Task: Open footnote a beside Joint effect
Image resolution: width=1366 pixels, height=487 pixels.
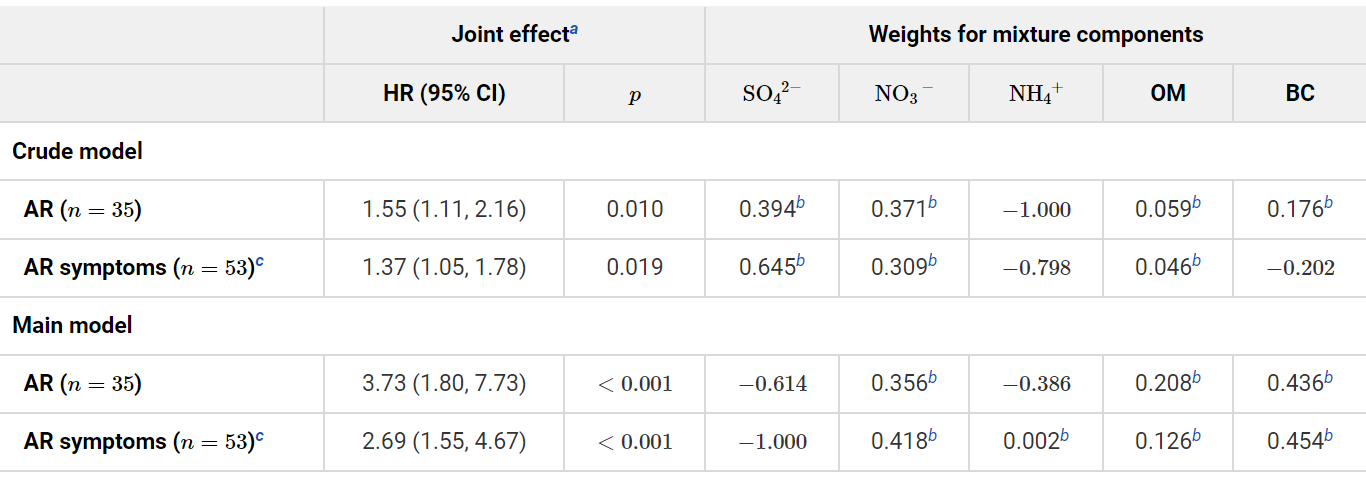Action: coord(574,30)
